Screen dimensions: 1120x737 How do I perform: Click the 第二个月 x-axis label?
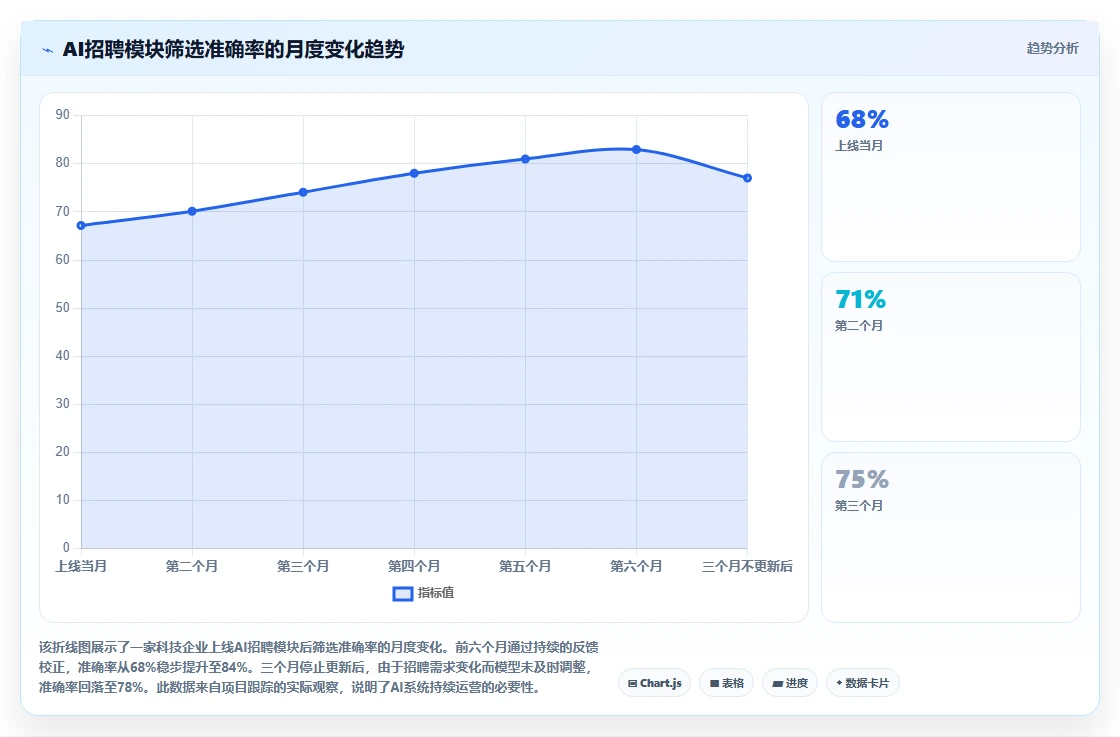192,566
